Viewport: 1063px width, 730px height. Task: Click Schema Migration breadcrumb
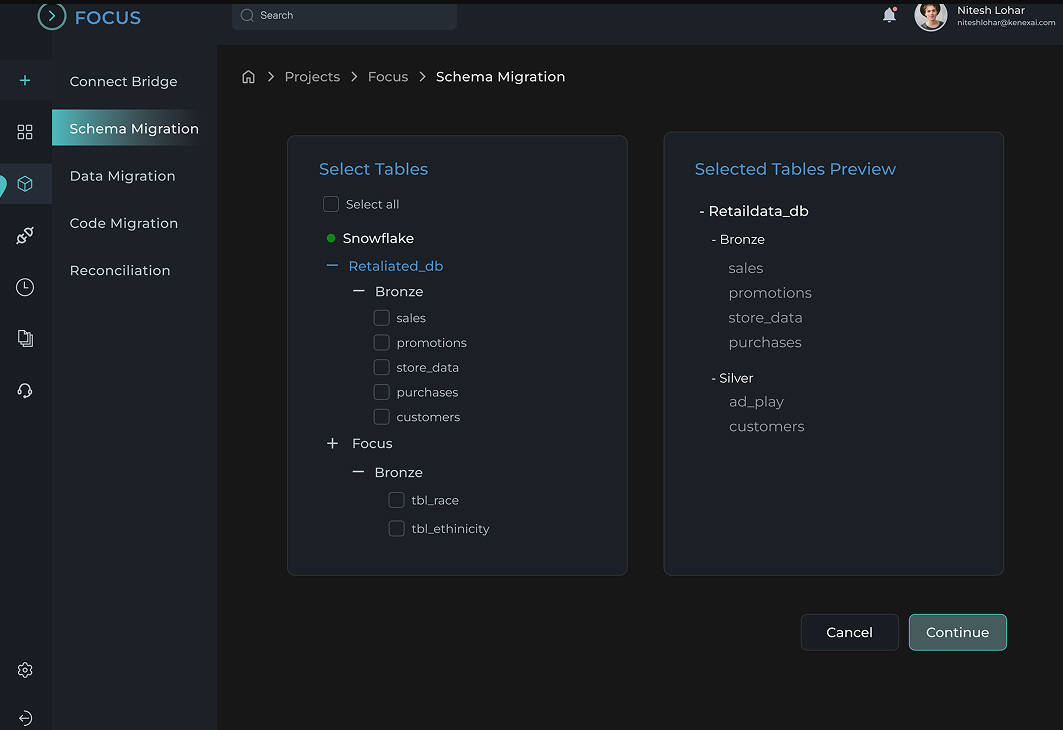click(500, 77)
